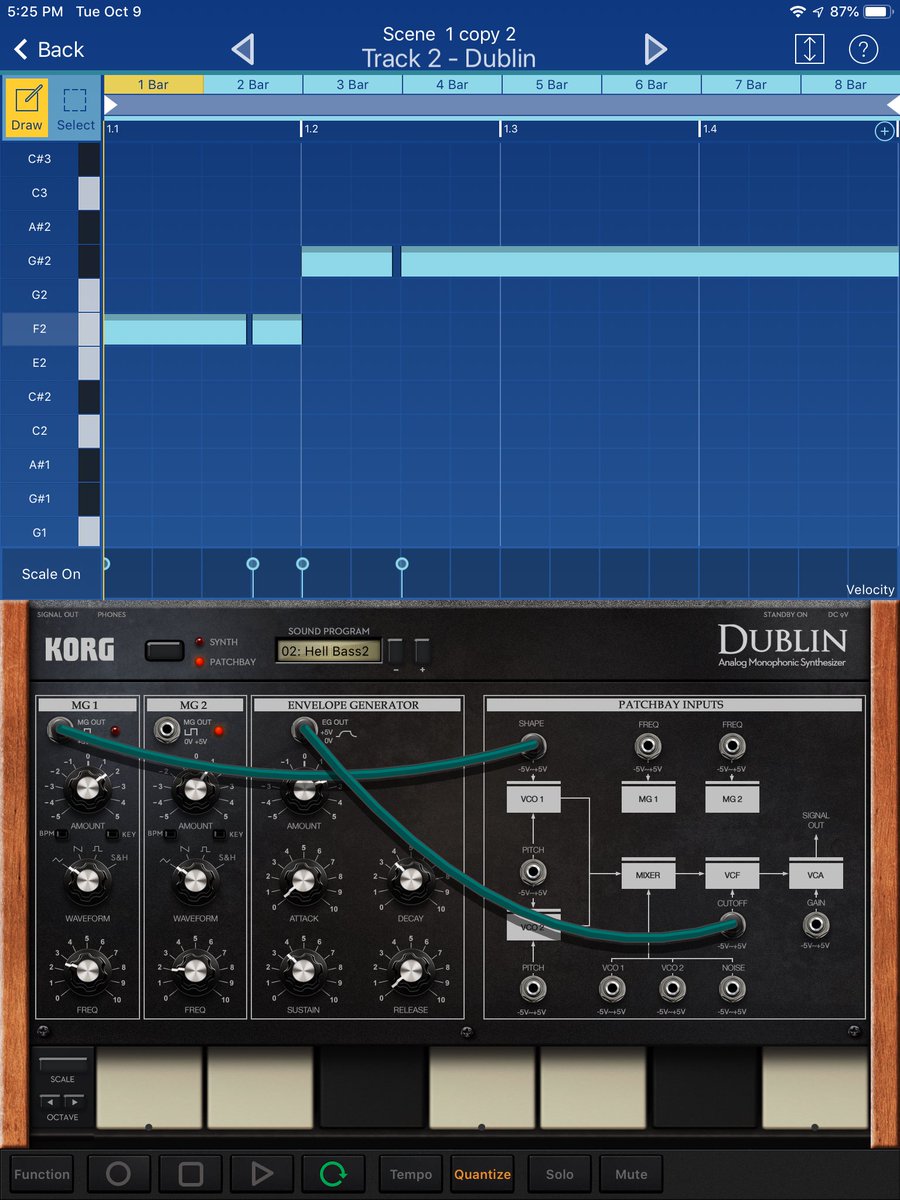The height and width of the screenshot is (1200, 900).
Task: Activate the Select marquee tool
Action: point(75,107)
